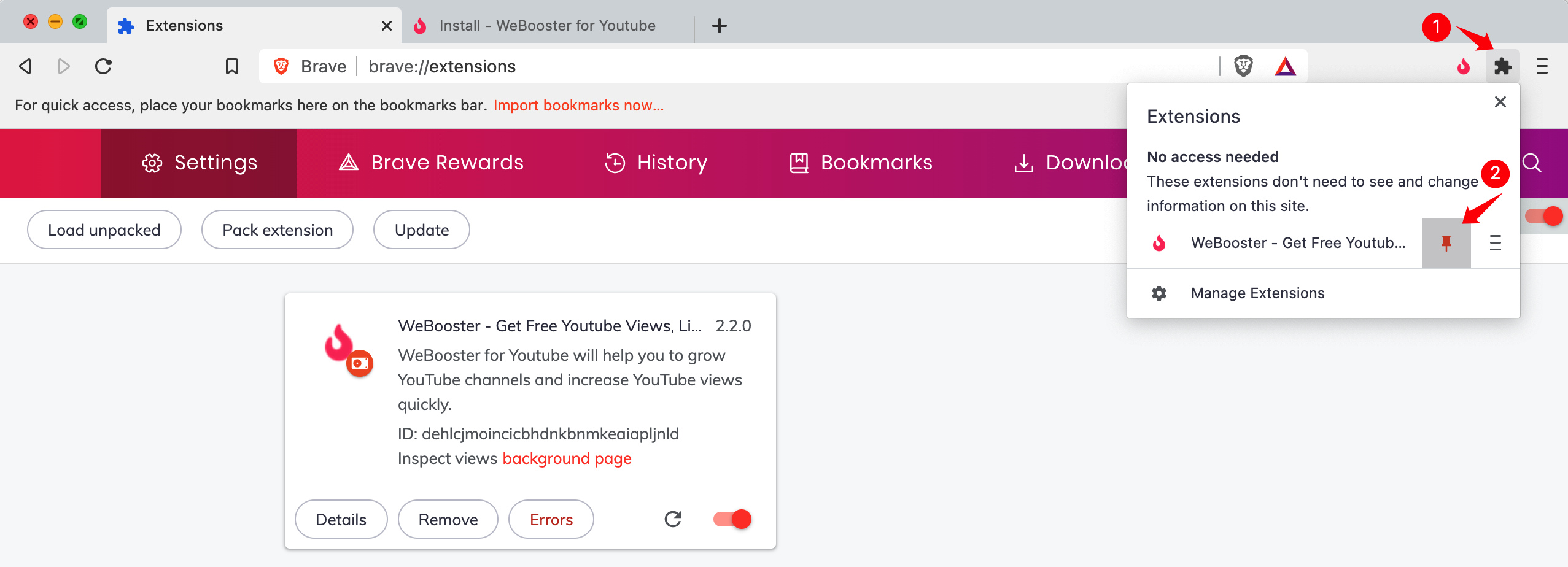1568x567 pixels.
Task: Click the forward navigation arrow
Action: point(63,66)
